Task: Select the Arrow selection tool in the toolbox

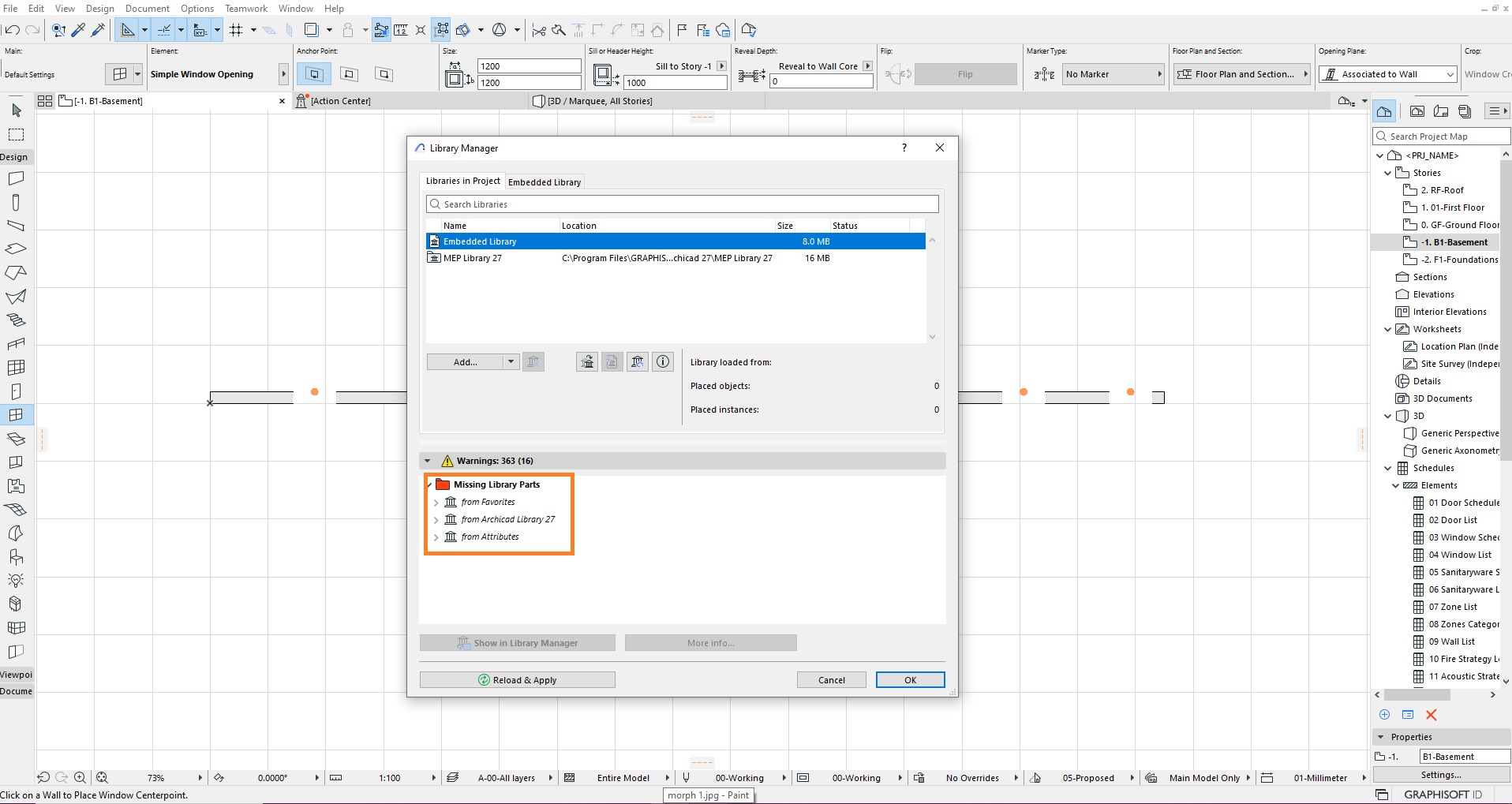Action: point(17,110)
